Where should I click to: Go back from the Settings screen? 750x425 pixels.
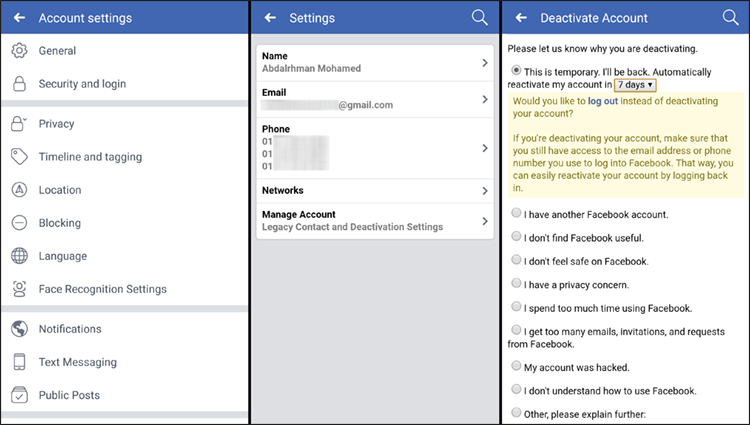pyautogui.click(x=270, y=18)
